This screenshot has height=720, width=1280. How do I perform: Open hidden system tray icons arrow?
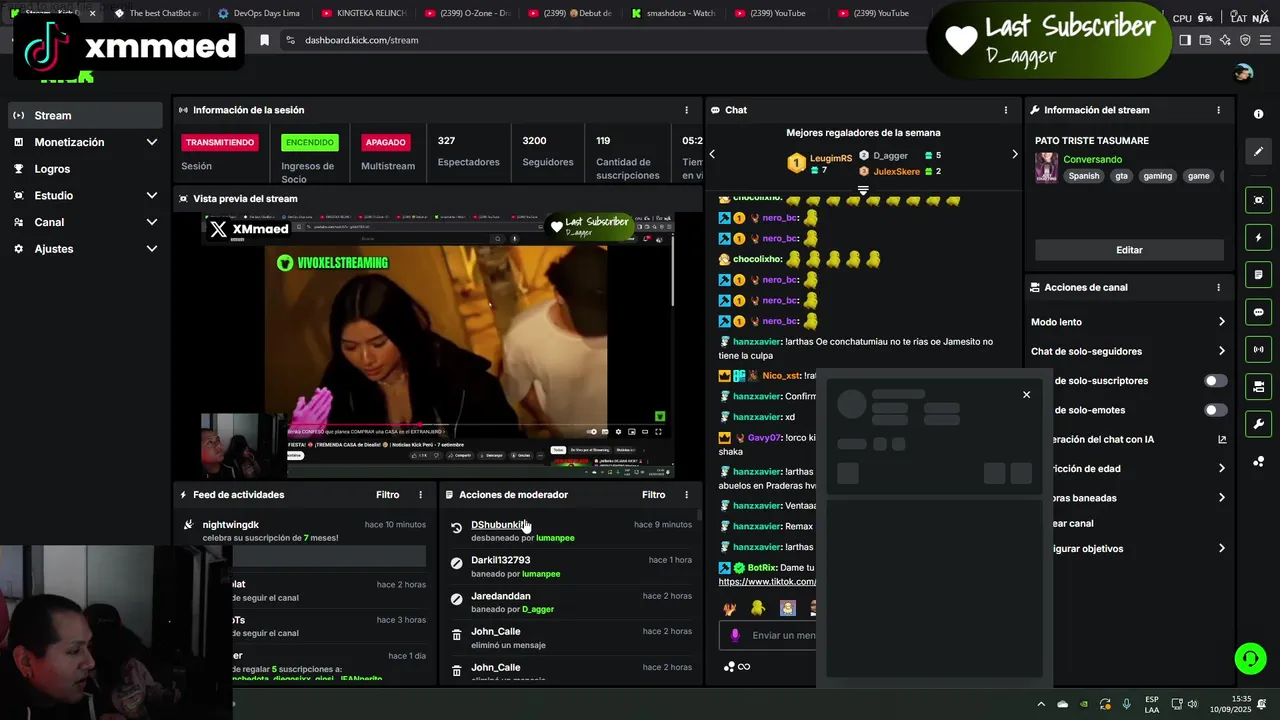point(1041,704)
